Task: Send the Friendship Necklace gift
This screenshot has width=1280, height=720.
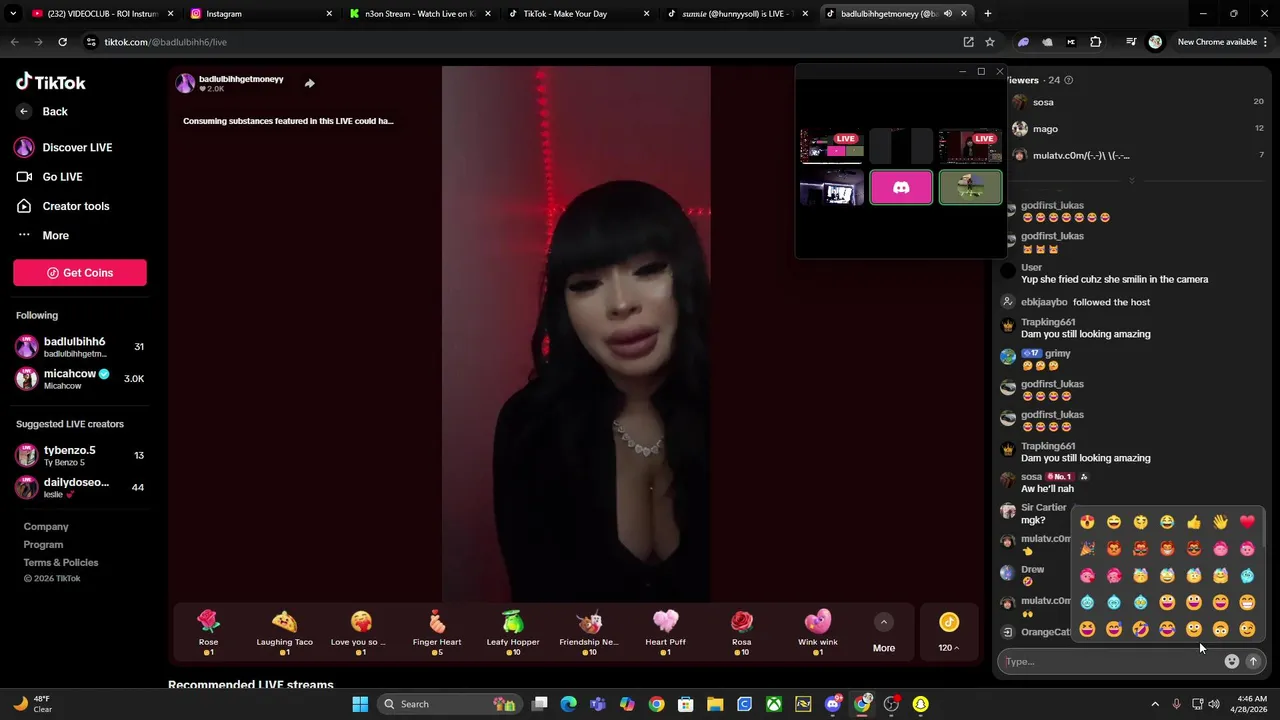Action: [589, 632]
